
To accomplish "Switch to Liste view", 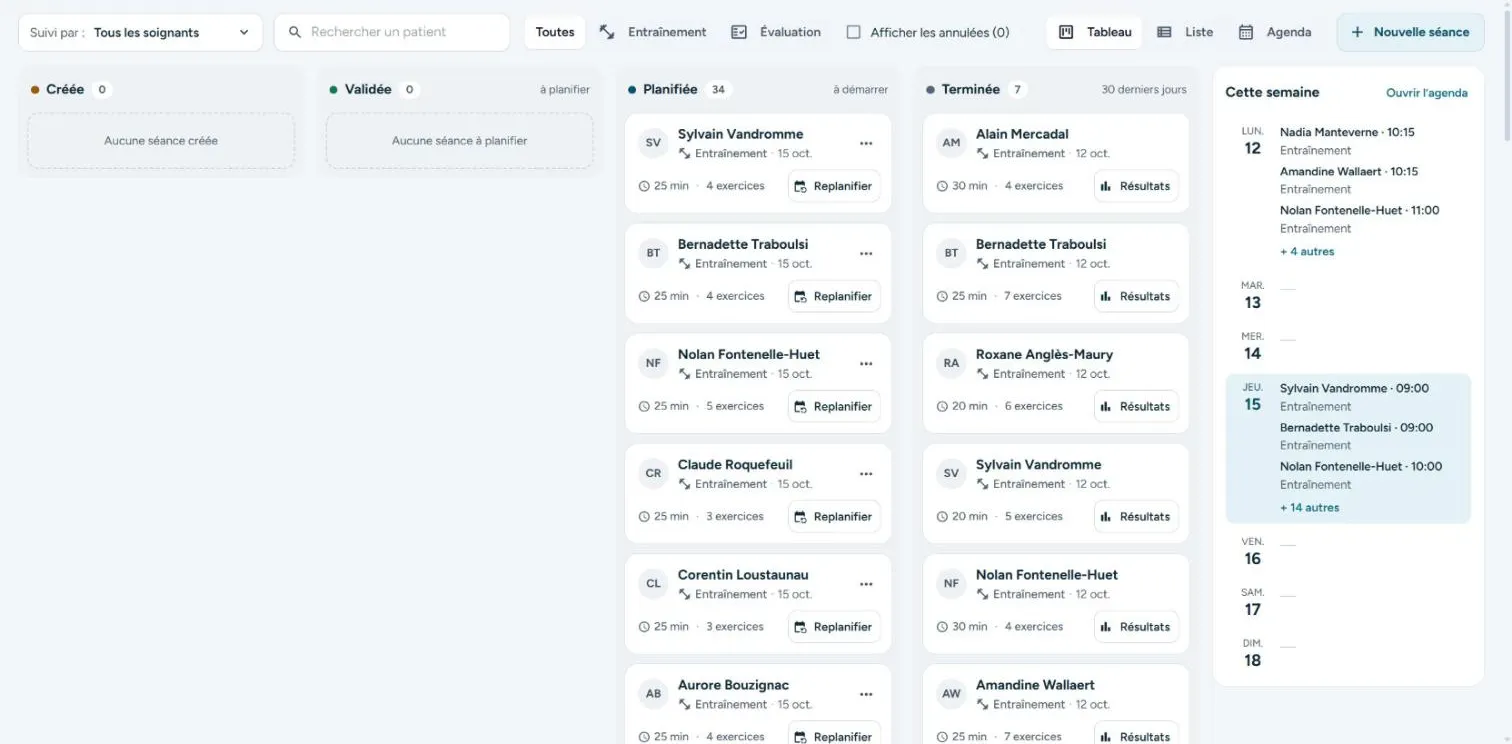I will [1185, 32].
